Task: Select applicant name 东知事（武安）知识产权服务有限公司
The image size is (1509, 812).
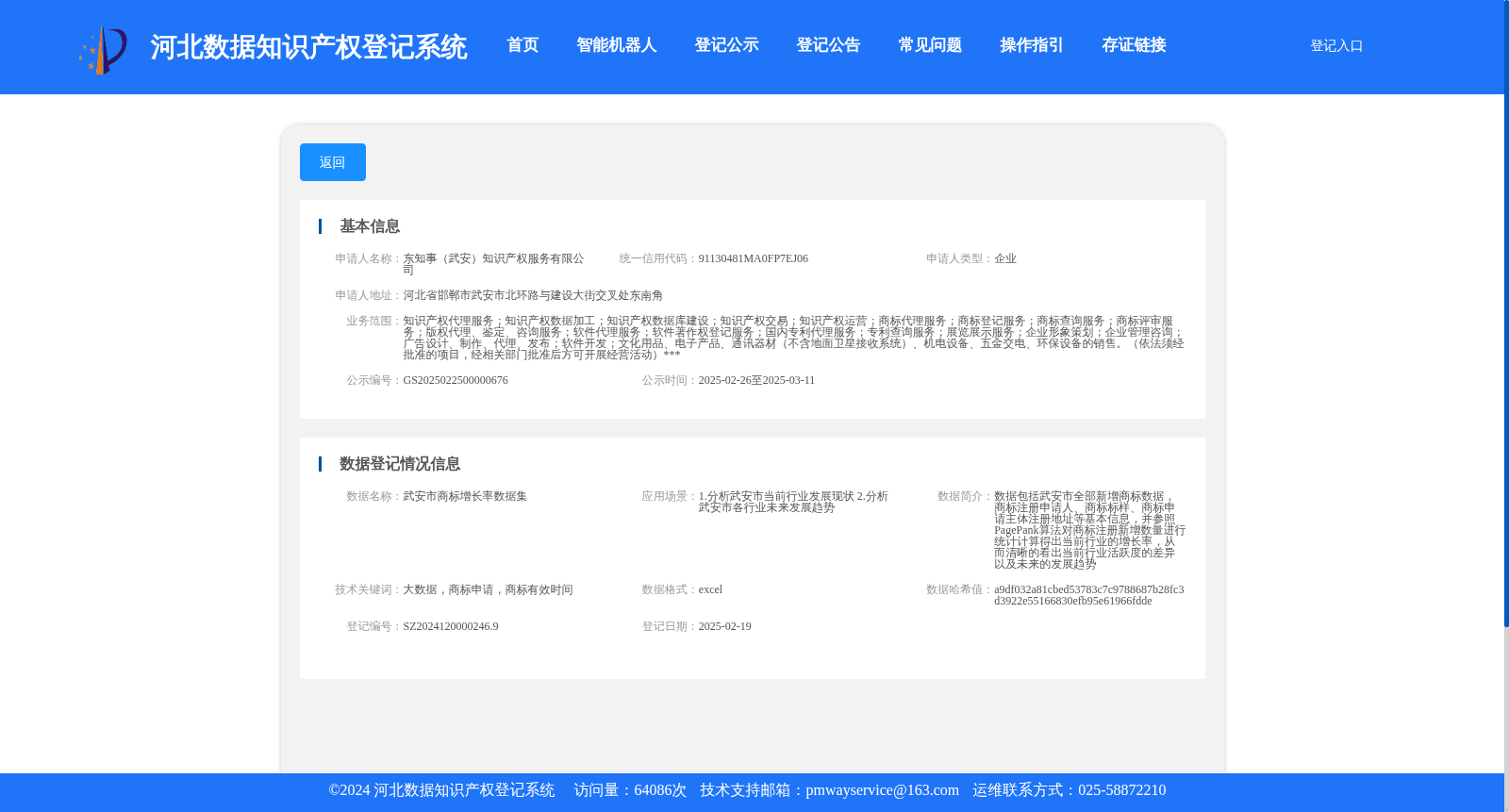Action: [x=493, y=264]
